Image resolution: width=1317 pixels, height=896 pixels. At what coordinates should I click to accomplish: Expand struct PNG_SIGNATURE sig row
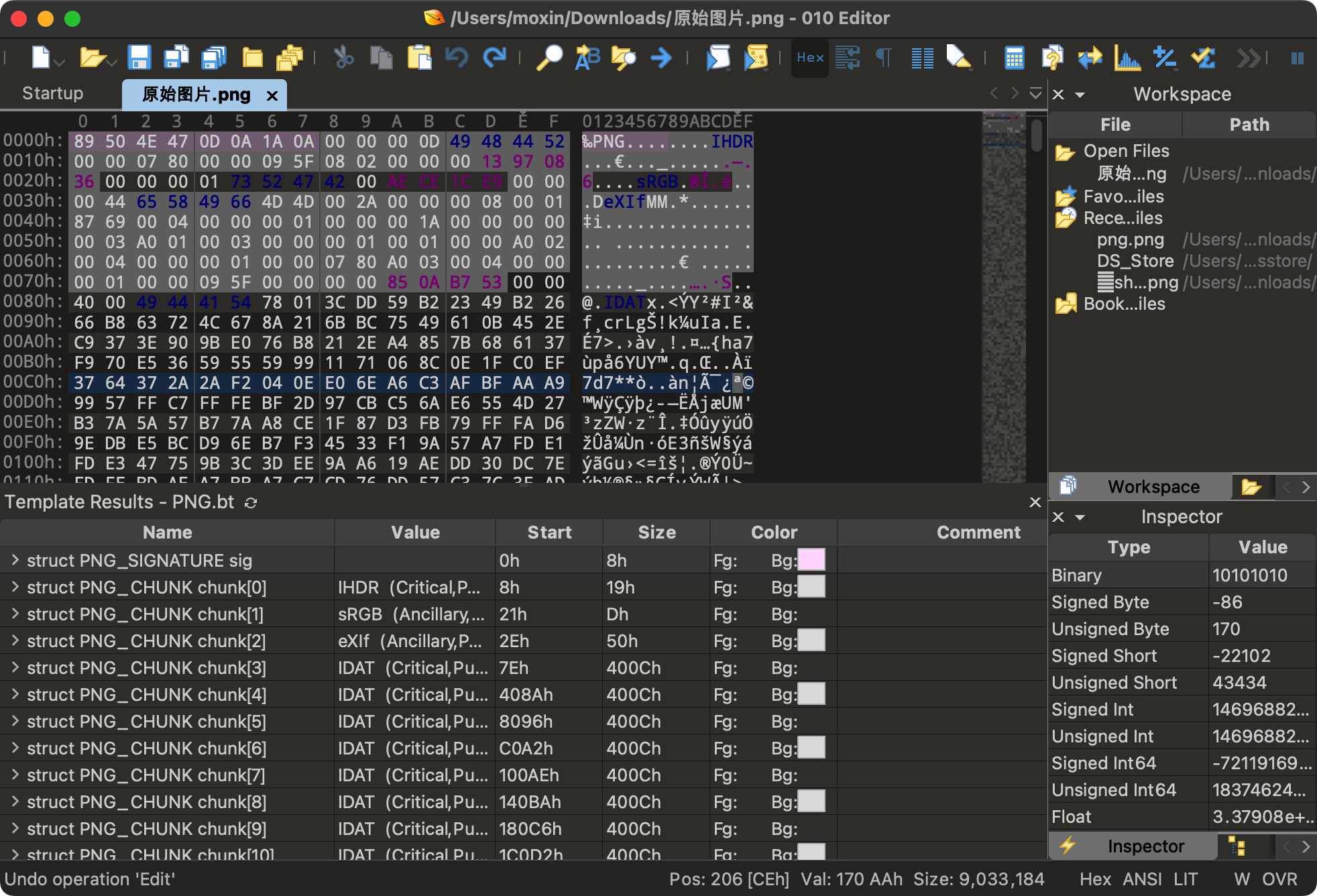click(15, 560)
